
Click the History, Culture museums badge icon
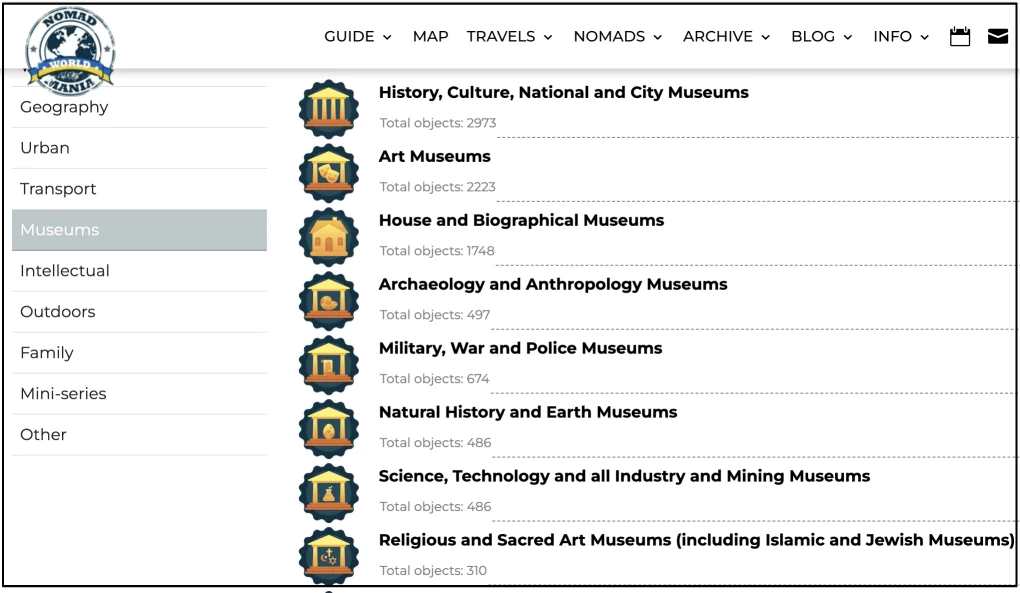click(328, 108)
